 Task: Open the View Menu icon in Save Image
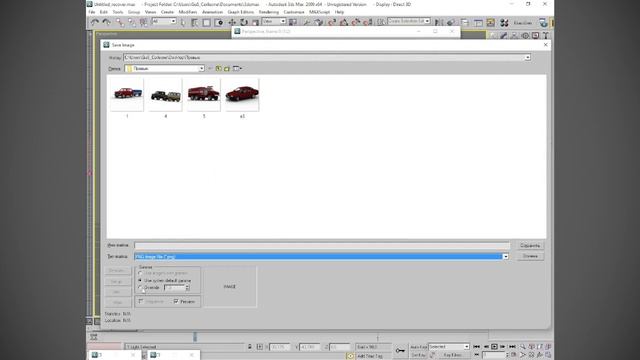pyautogui.click(x=237, y=69)
